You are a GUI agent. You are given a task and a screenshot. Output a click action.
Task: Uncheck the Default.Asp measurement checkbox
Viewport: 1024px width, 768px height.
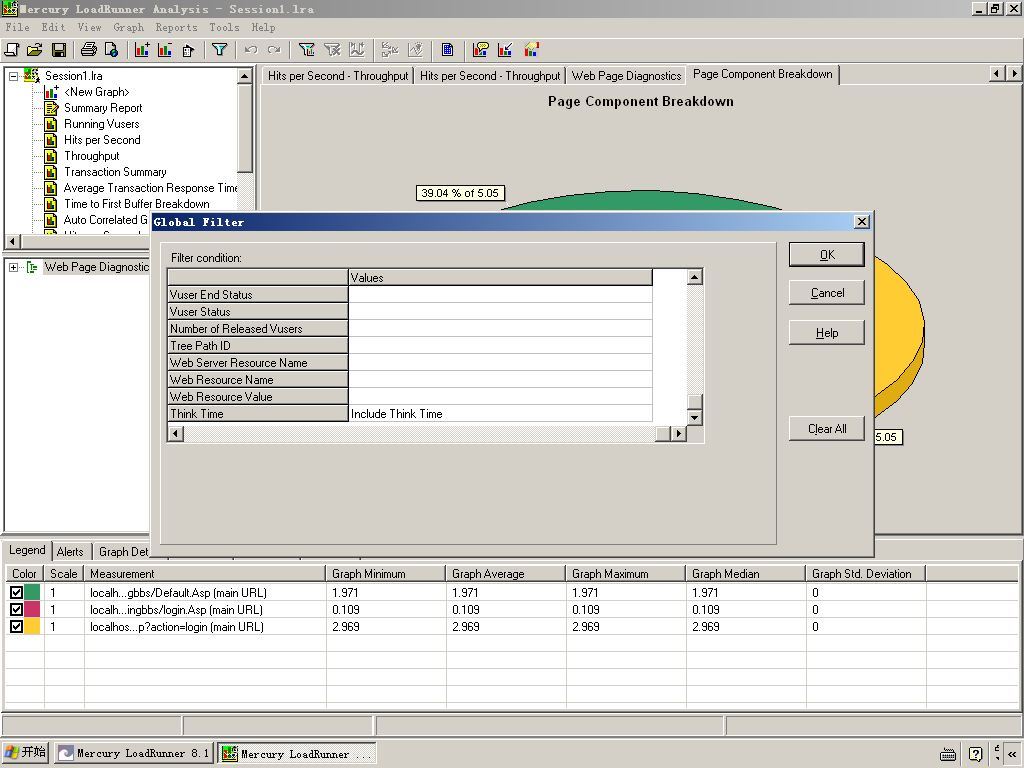pos(16,593)
